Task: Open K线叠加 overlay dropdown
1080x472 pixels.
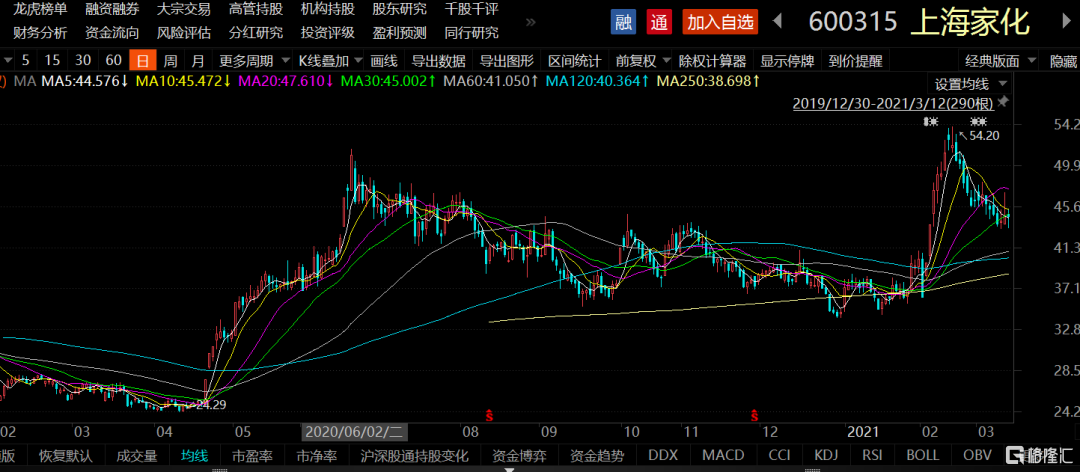Action: [x=329, y=61]
